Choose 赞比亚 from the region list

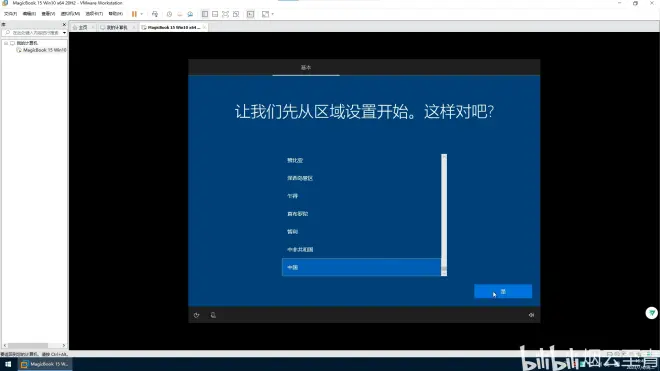click(361, 160)
